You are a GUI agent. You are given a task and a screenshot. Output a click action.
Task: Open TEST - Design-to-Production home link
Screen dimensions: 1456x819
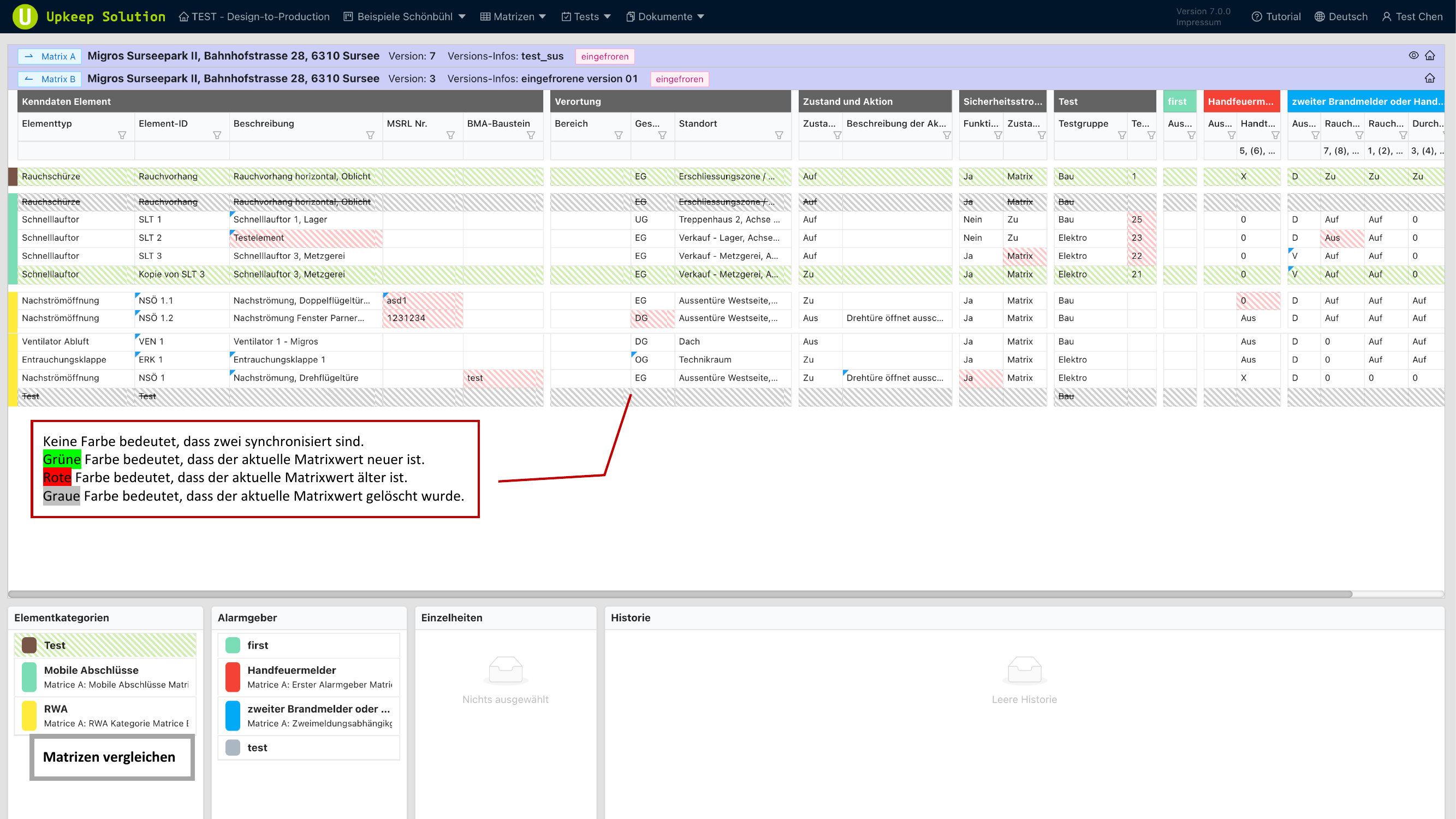point(254,16)
